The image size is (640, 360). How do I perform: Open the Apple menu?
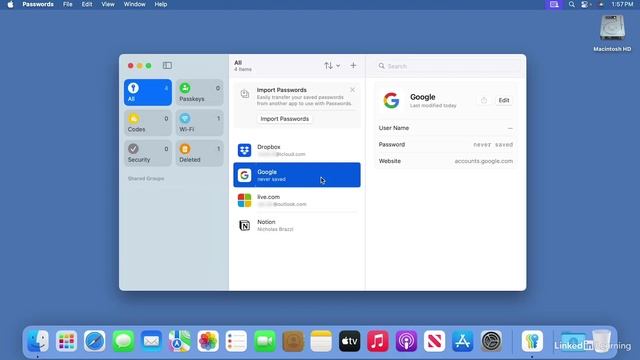tap(11, 4)
